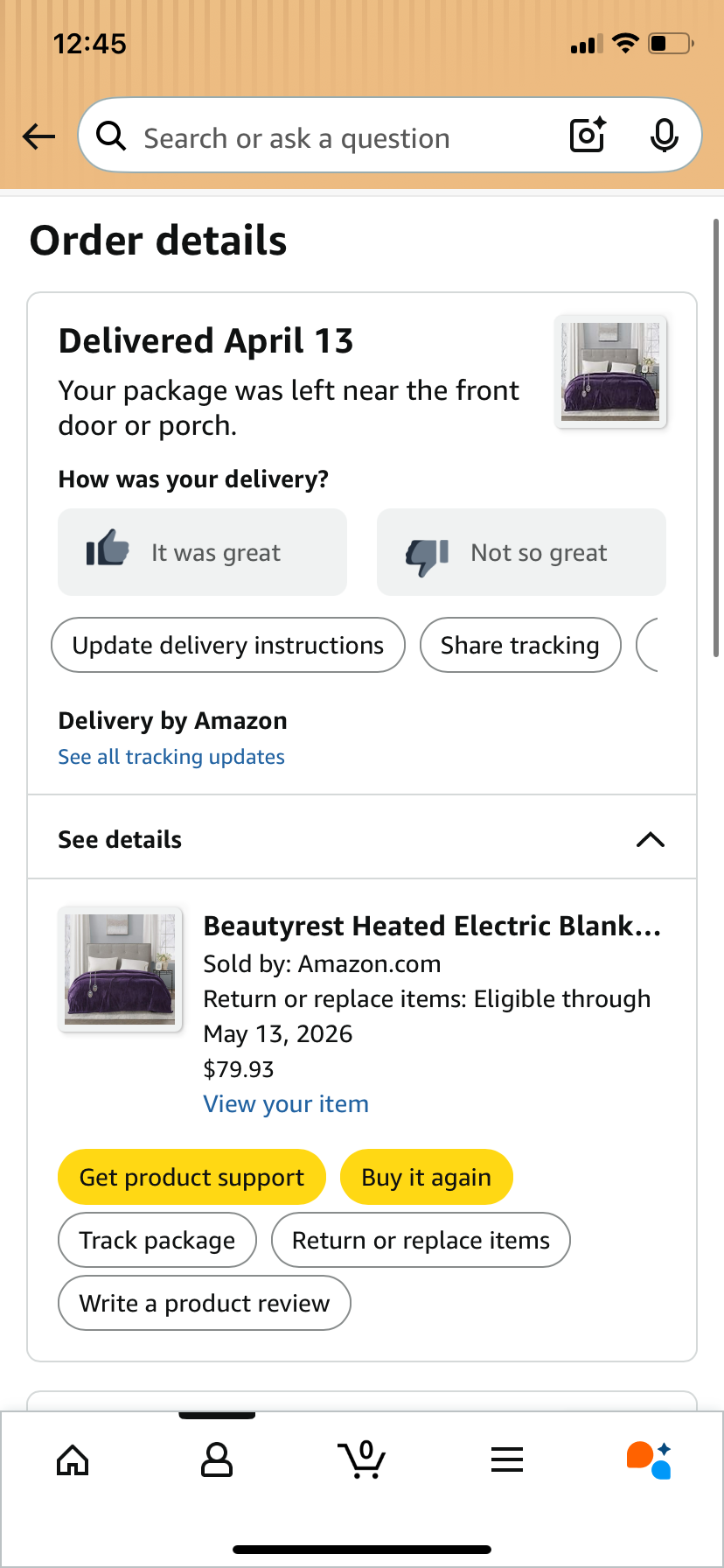
Task: Click "View your item" link
Action: tap(286, 1104)
